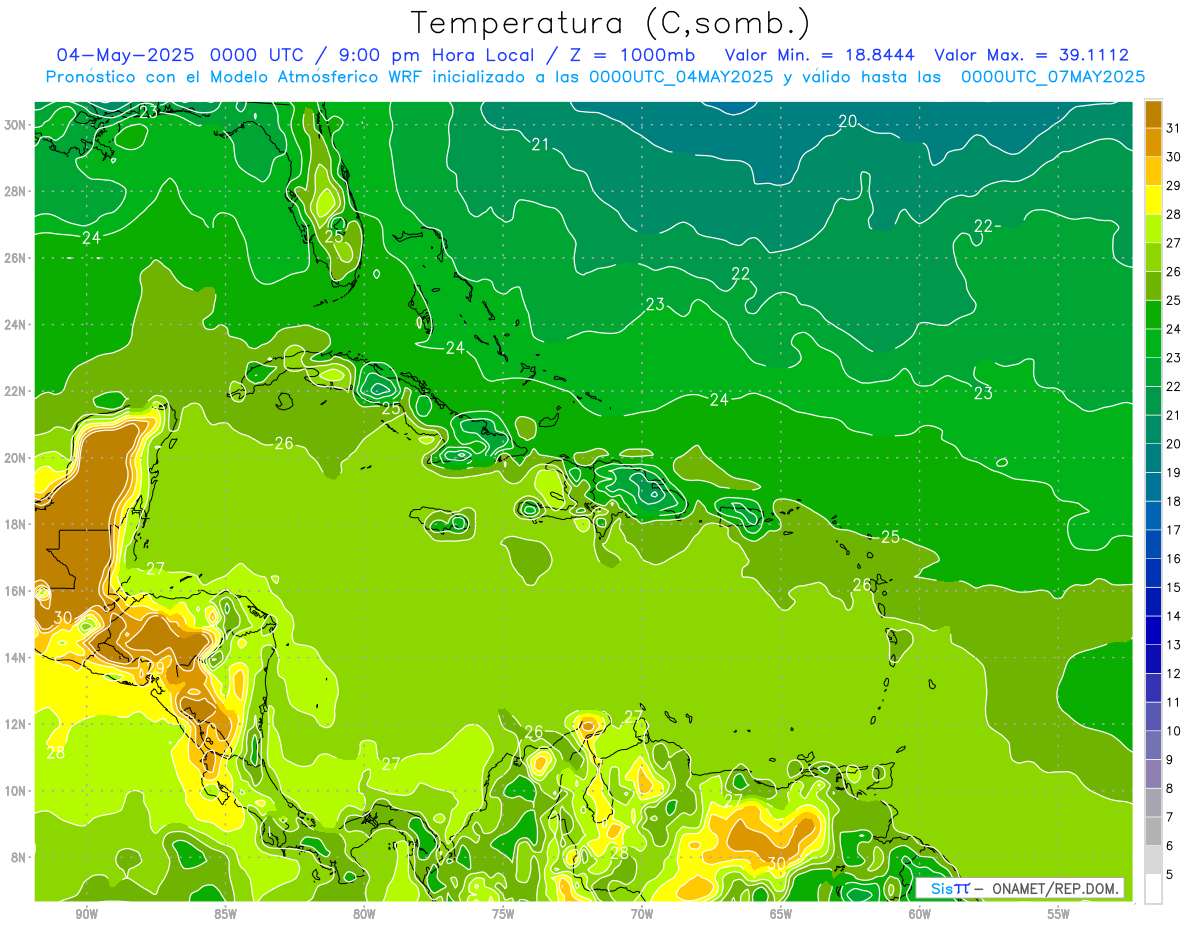This screenshot has height=927, width=1200.
Task: Click the '16N' latitude axis label
Action: 16,591
